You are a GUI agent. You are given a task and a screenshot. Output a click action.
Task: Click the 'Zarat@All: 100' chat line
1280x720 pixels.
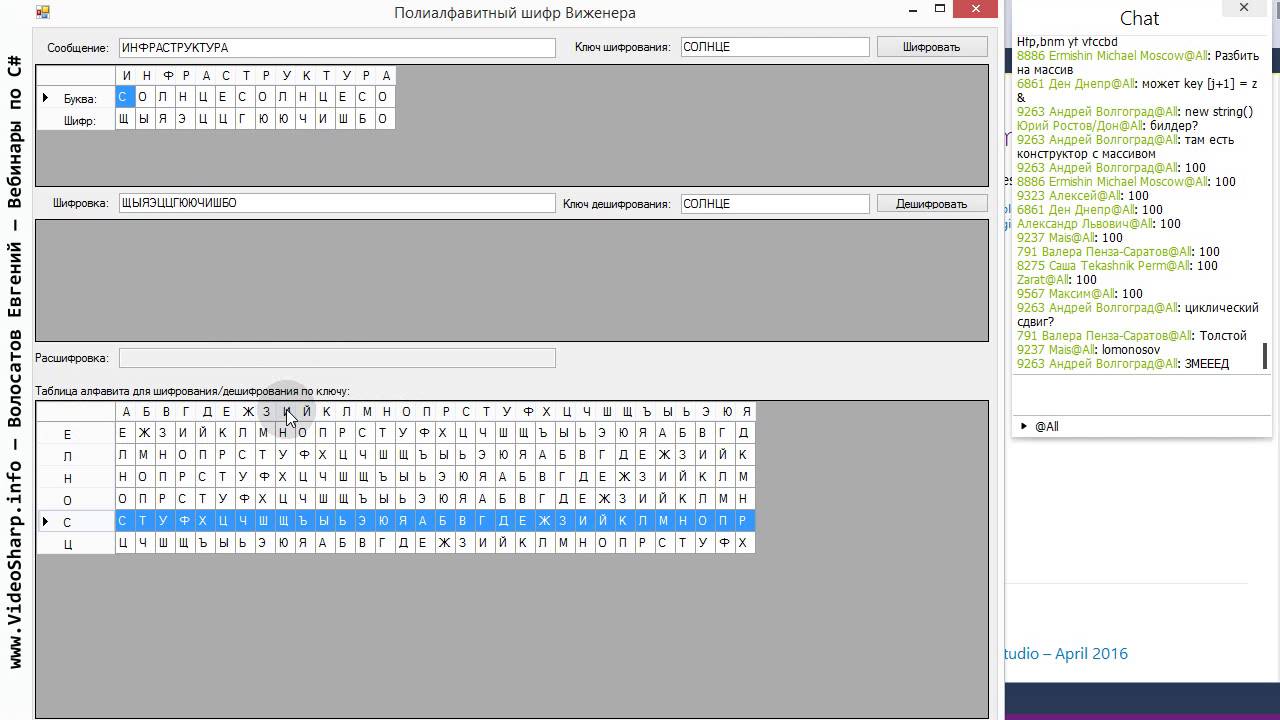[1057, 280]
